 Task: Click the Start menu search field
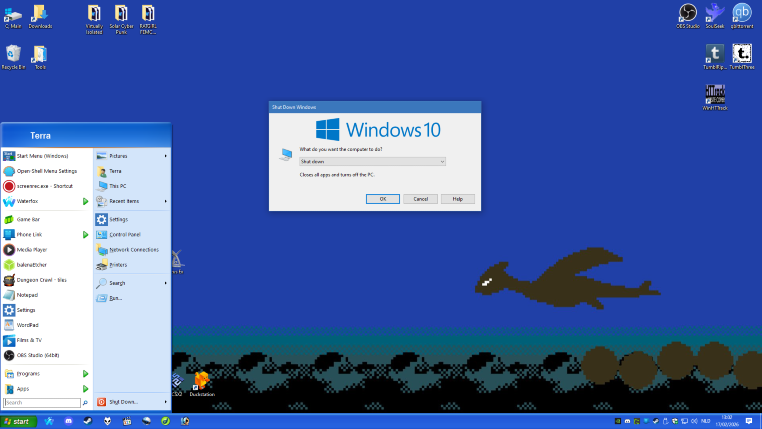click(40, 403)
